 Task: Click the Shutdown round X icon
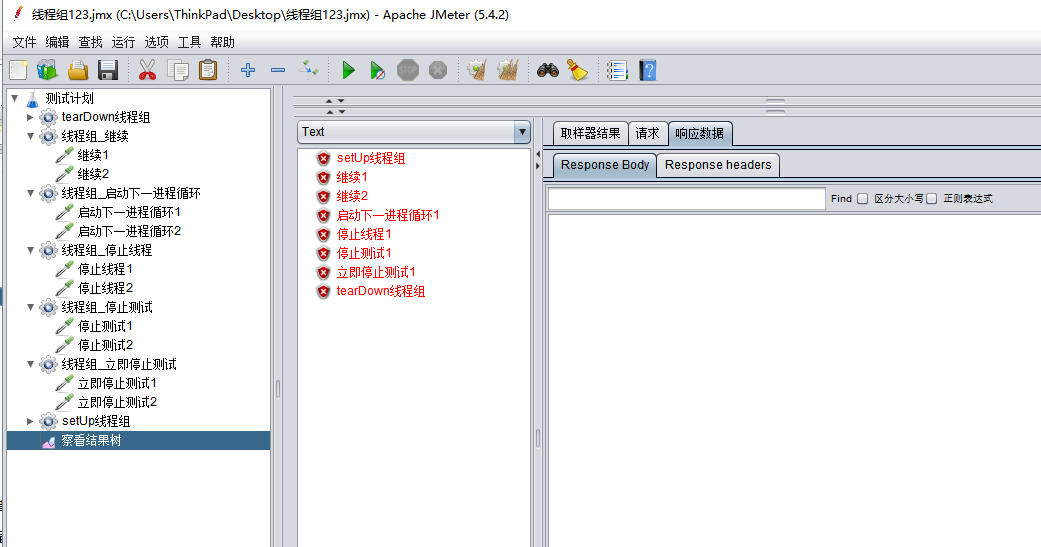pyautogui.click(x=438, y=70)
